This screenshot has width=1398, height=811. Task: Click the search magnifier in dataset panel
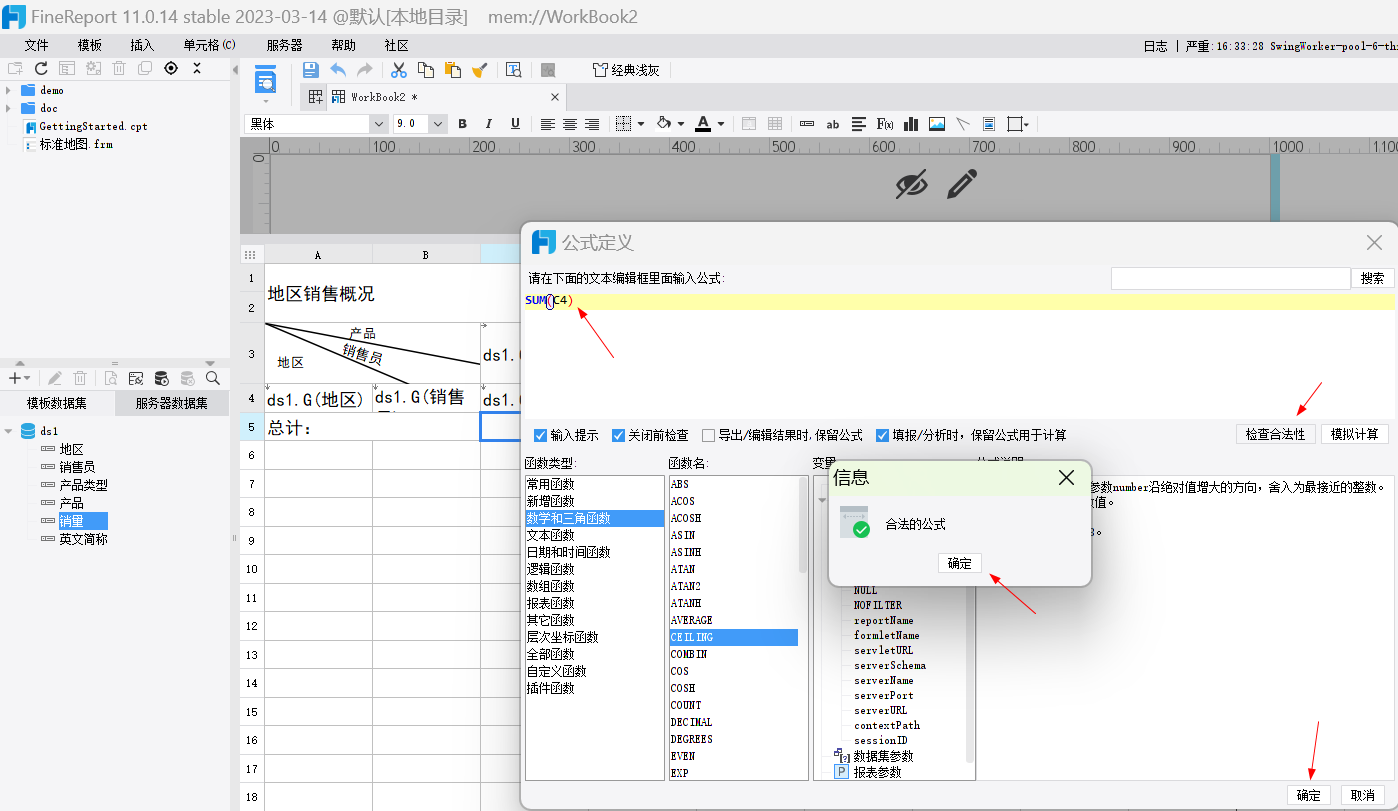coord(213,378)
